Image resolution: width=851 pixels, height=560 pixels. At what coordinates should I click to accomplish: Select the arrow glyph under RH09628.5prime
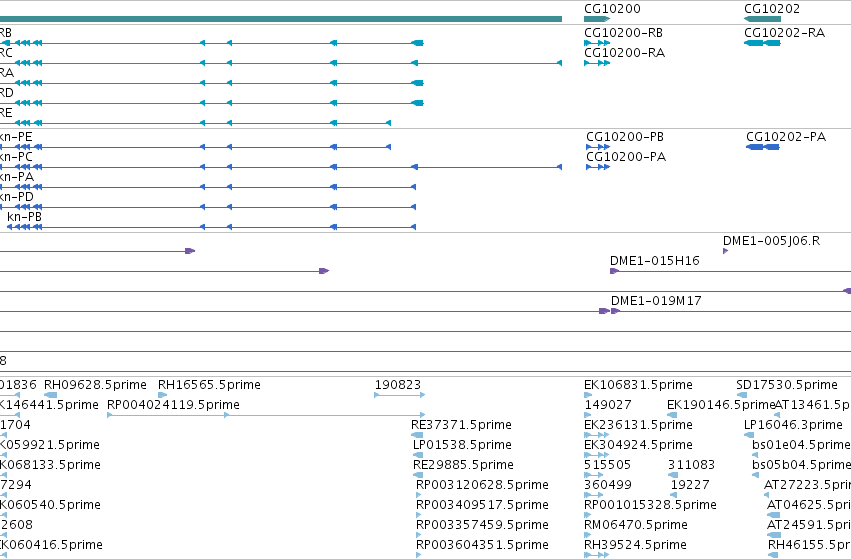[x=50, y=395]
